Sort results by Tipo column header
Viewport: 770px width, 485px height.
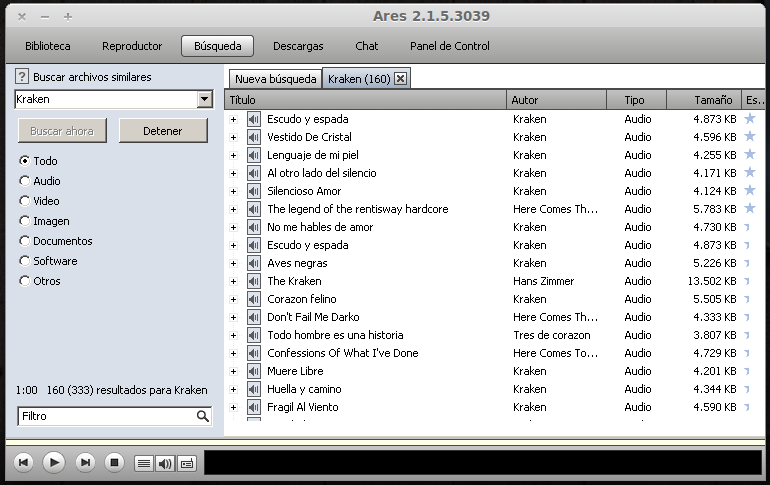636,100
